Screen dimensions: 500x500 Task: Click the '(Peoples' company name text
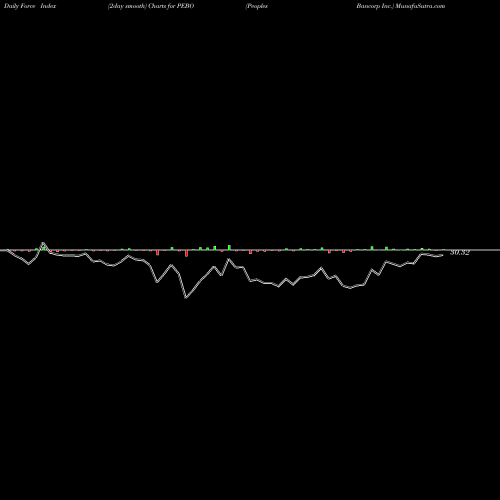coord(257,6)
